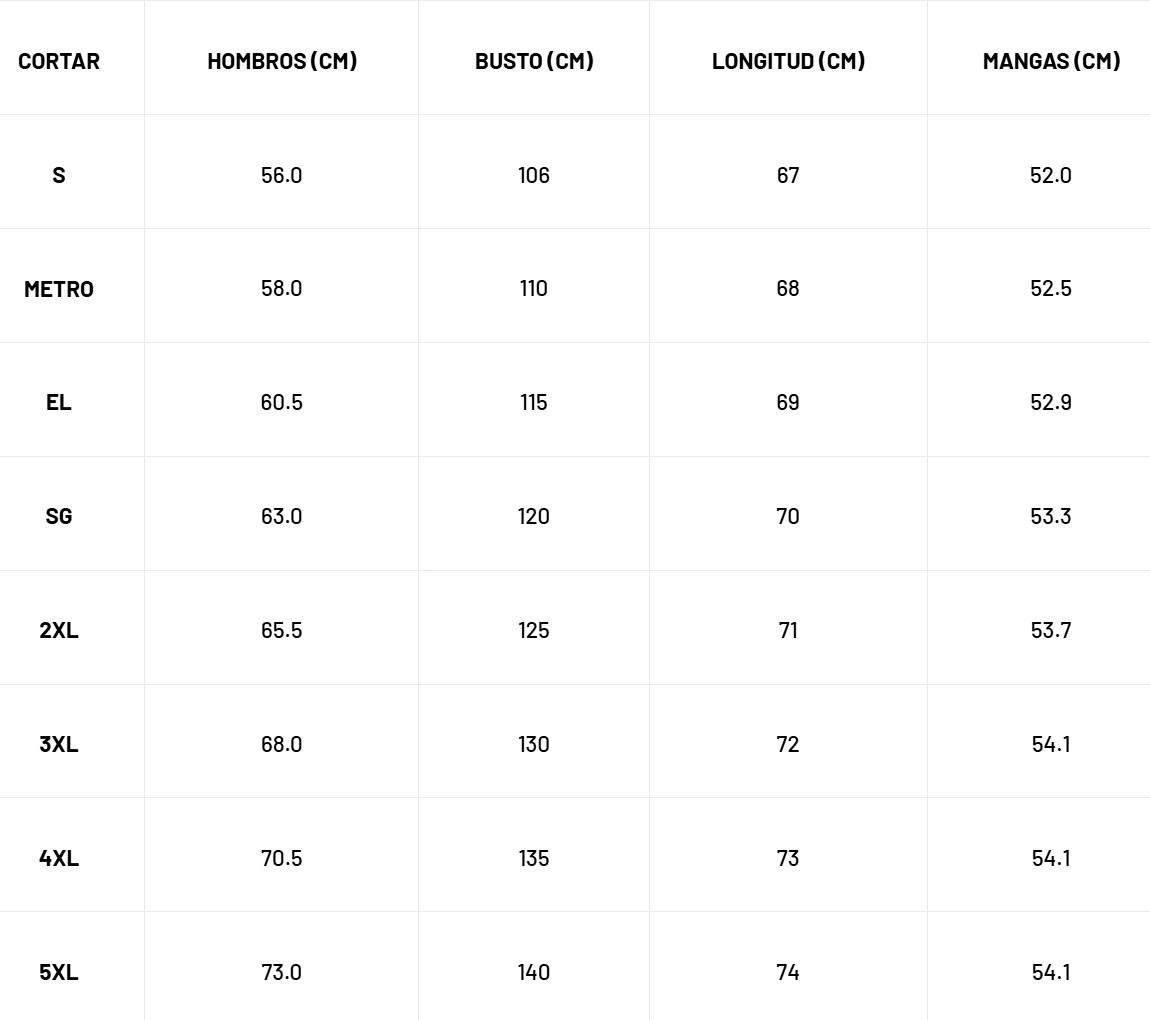The image size is (1150, 1020).
Task: Select the S size row label
Action: (59, 175)
